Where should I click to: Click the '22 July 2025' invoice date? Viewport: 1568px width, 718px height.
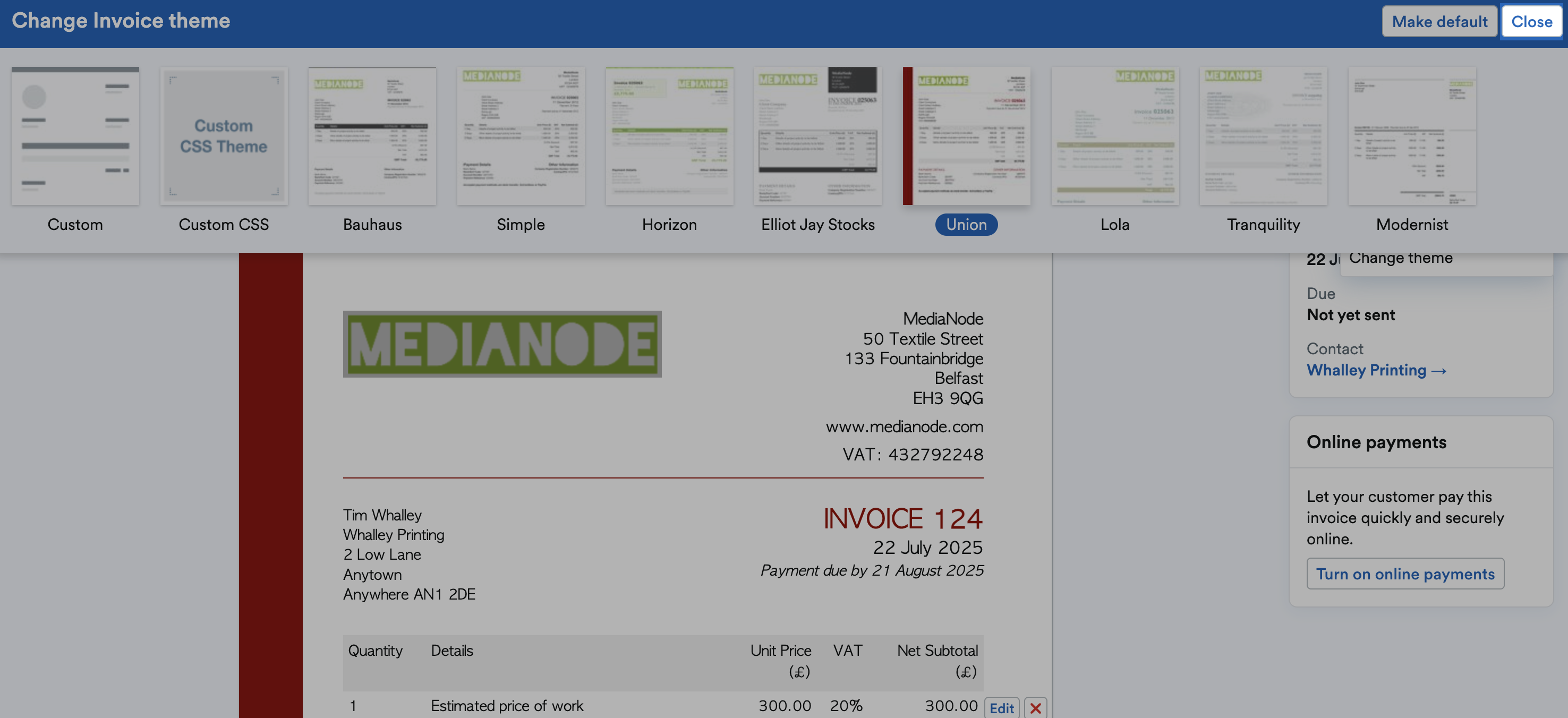coord(927,547)
